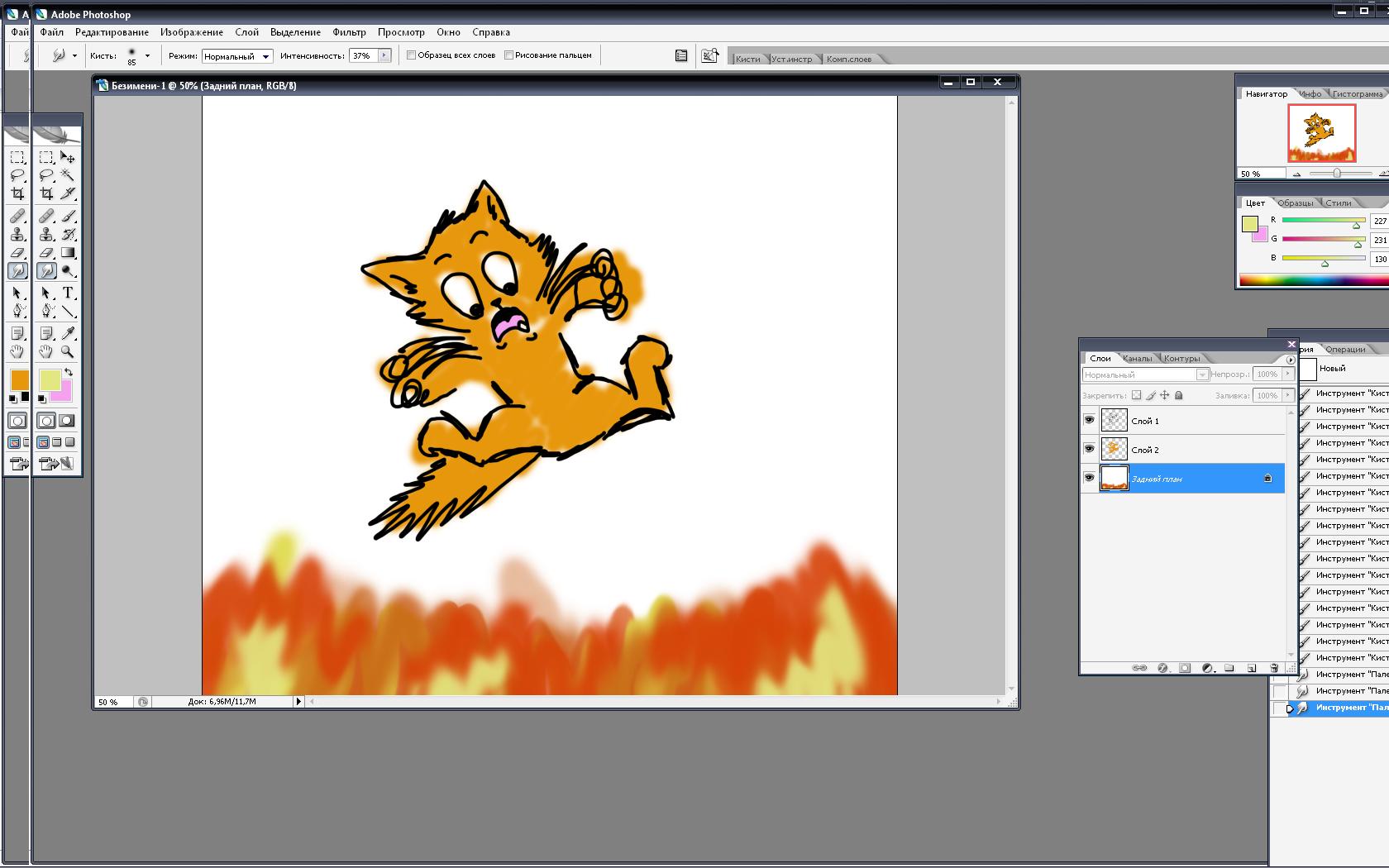The height and width of the screenshot is (868, 1389).
Task: Open the 'Фильтр' menu
Action: tap(349, 32)
